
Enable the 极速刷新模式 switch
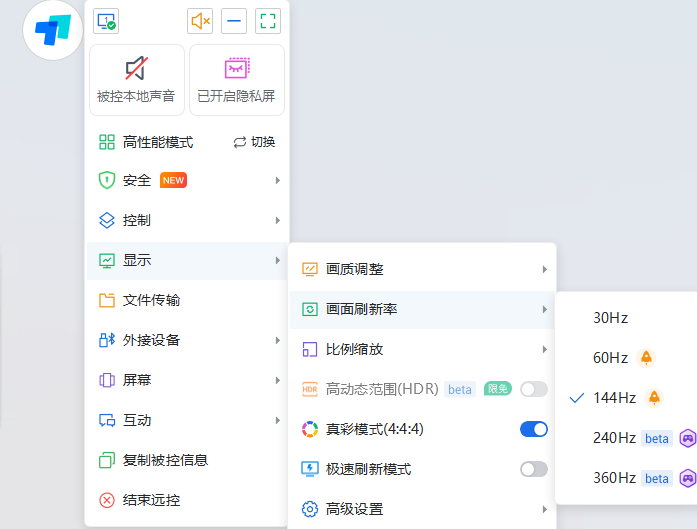click(534, 469)
